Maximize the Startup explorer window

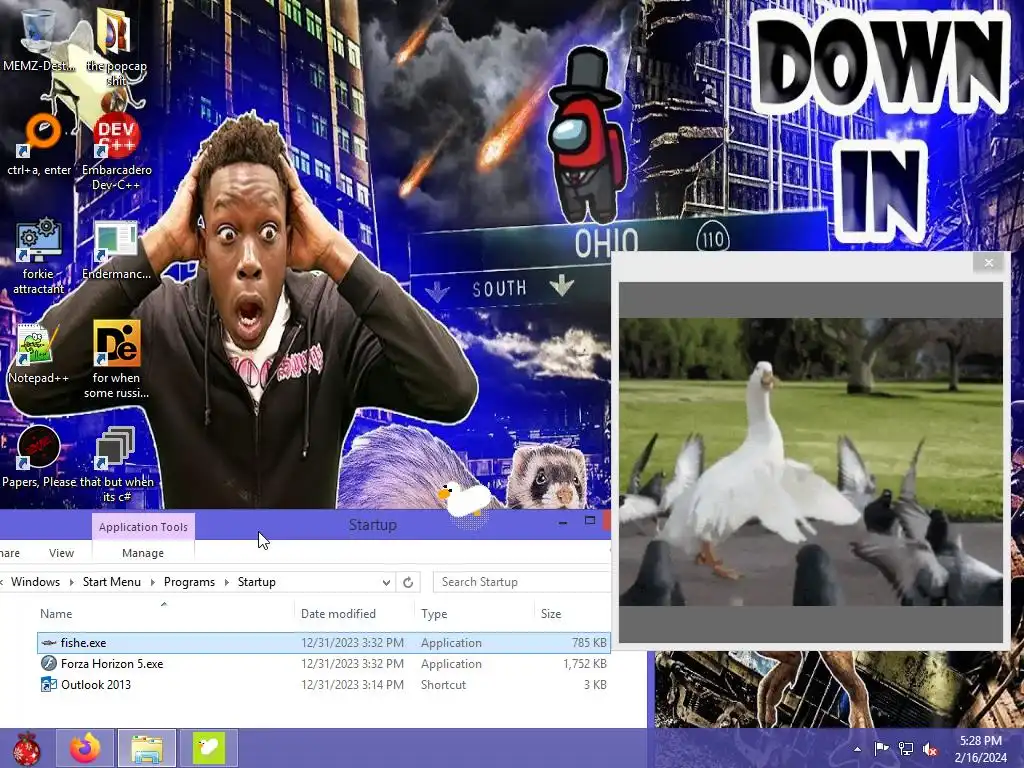(x=590, y=521)
